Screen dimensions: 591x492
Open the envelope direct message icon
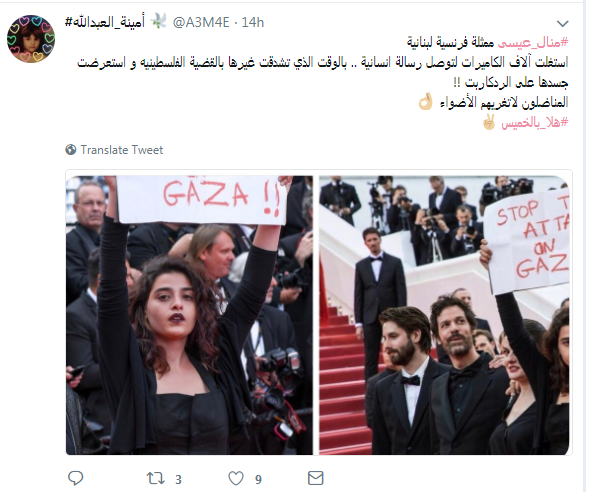[x=315, y=478]
